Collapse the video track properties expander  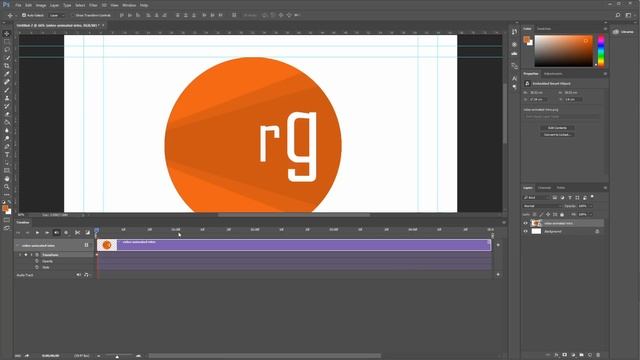click(x=18, y=245)
